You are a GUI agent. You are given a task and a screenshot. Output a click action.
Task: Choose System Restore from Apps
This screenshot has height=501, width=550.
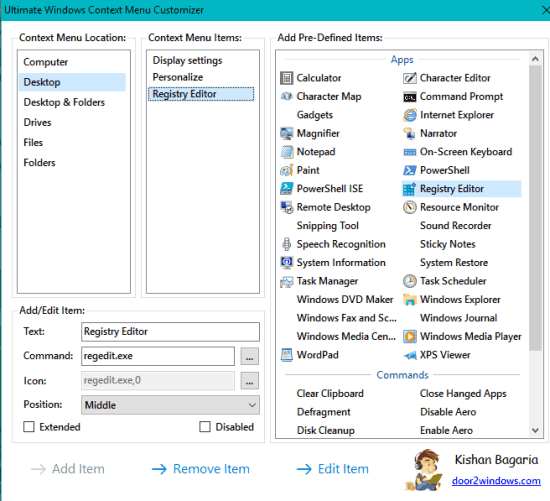454,262
